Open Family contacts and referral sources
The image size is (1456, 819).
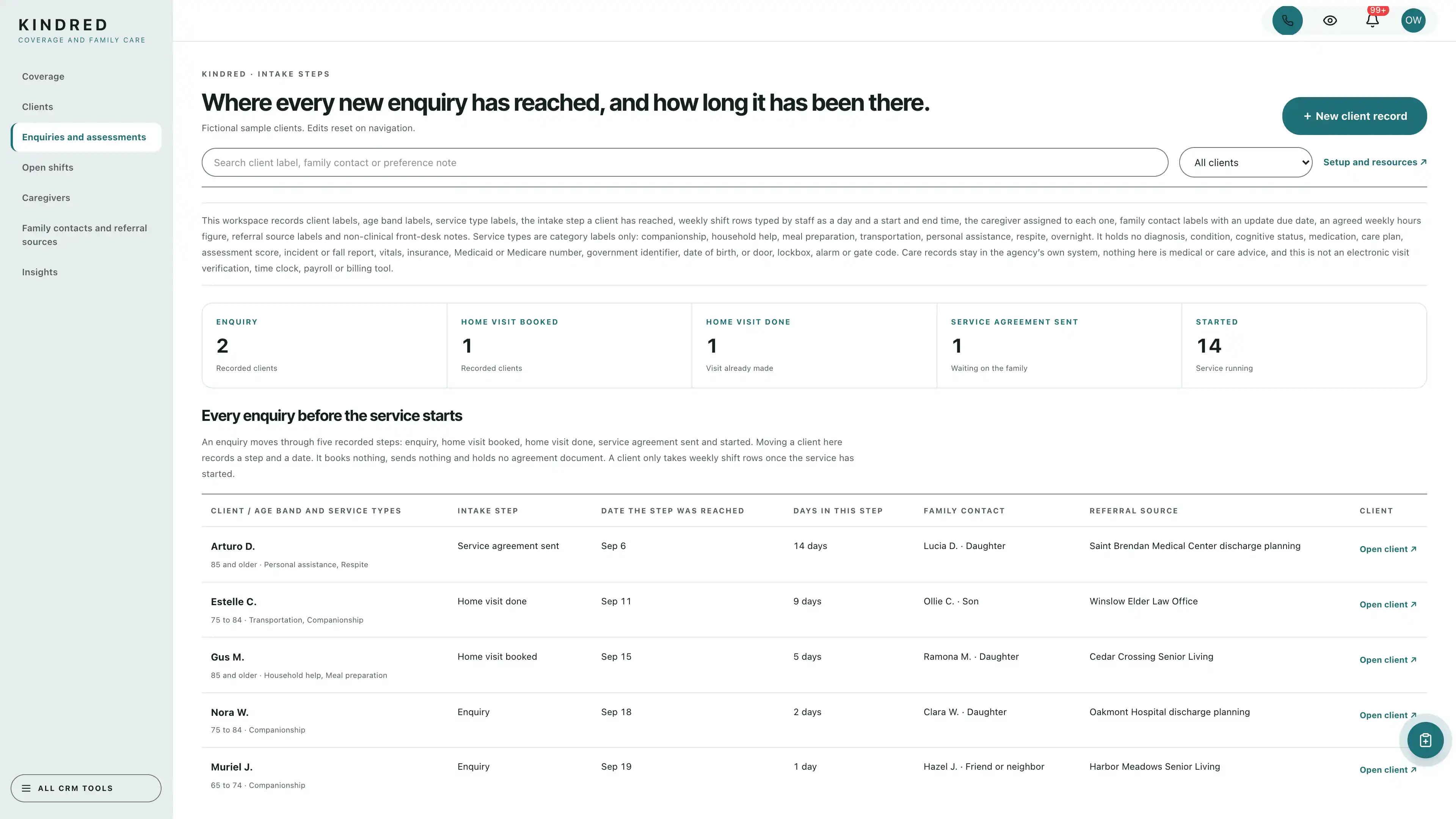[86, 235]
